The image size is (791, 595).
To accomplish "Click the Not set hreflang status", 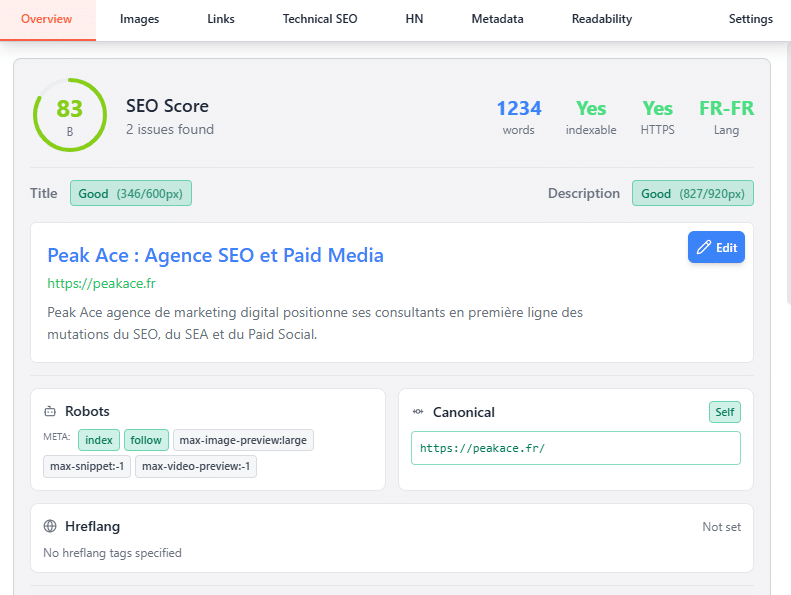I will tap(721, 527).
